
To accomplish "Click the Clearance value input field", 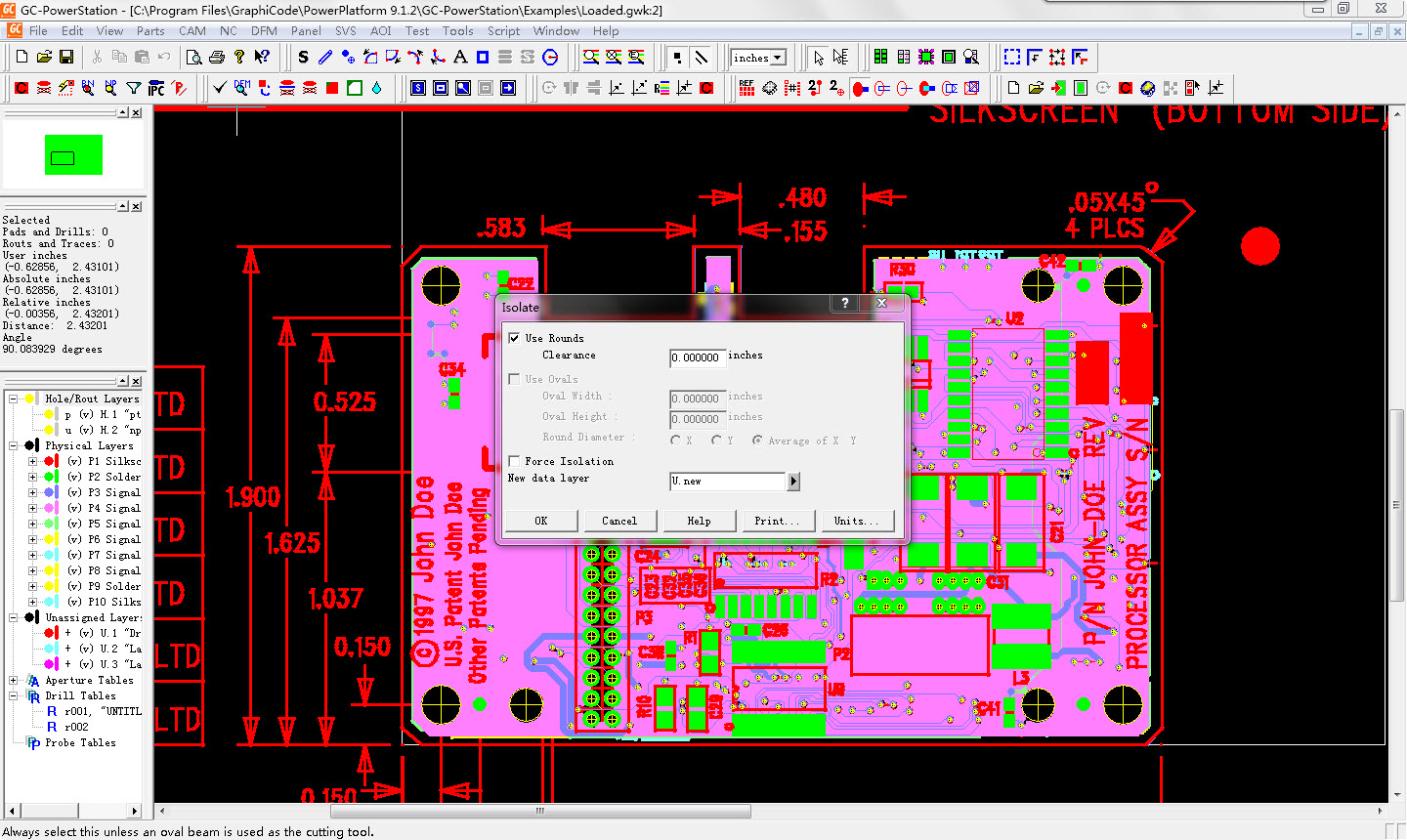I will [698, 357].
